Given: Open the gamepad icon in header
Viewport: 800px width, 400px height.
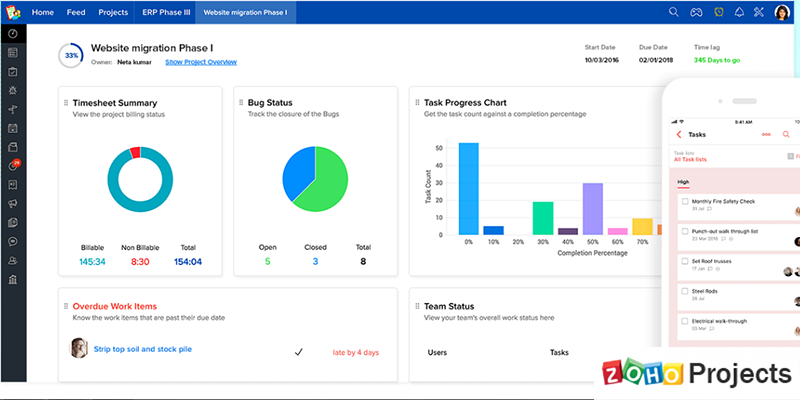Looking at the screenshot, I should tap(696, 12).
